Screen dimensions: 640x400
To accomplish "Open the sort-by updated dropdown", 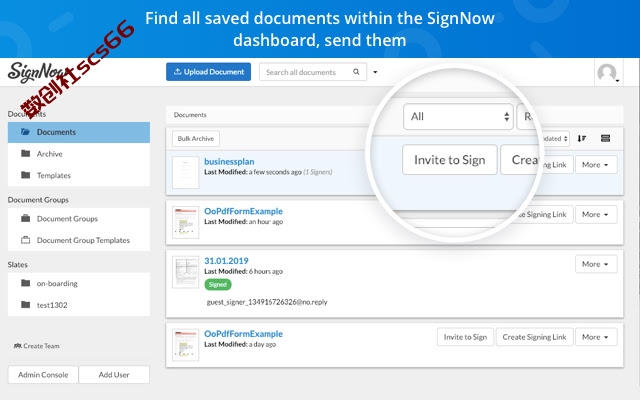I will click(555, 139).
